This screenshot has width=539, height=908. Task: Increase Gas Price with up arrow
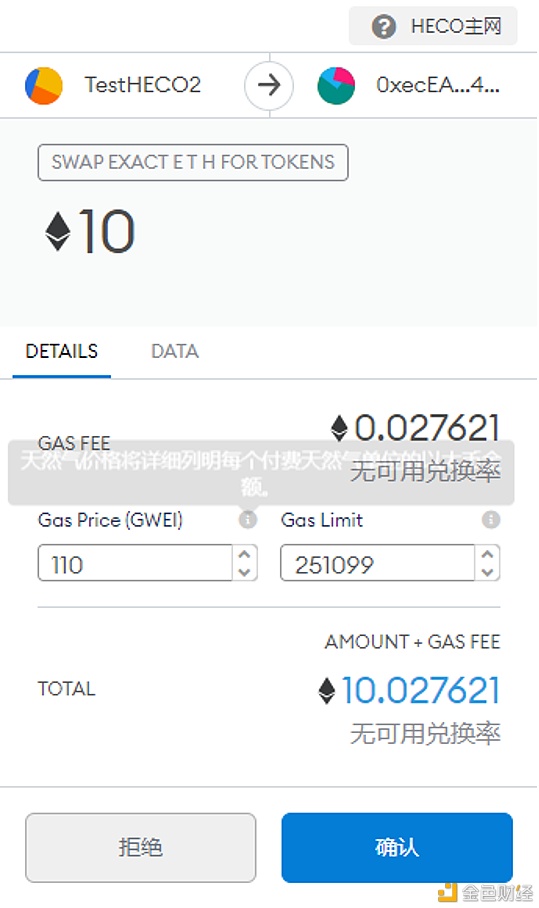244,554
